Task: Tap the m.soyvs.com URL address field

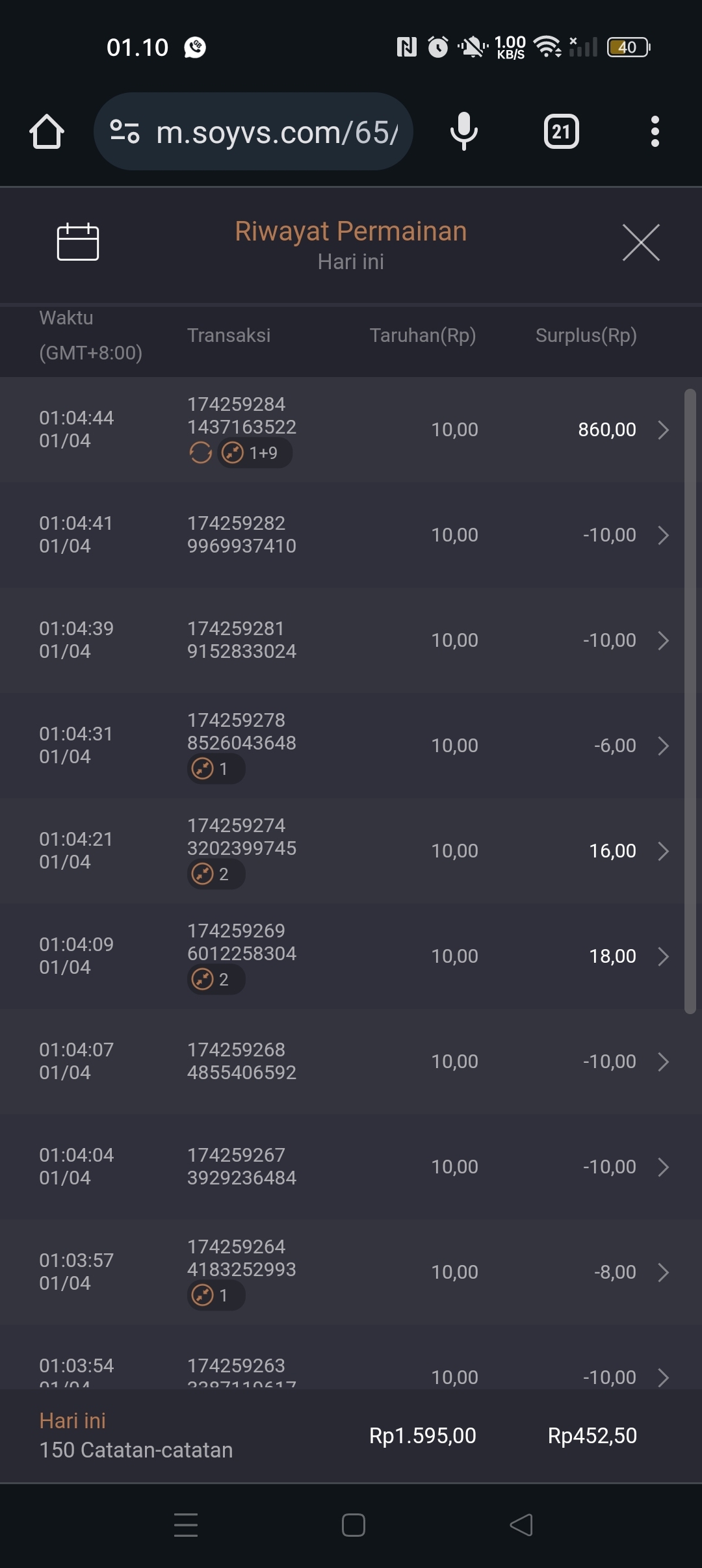Action: (x=277, y=133)
